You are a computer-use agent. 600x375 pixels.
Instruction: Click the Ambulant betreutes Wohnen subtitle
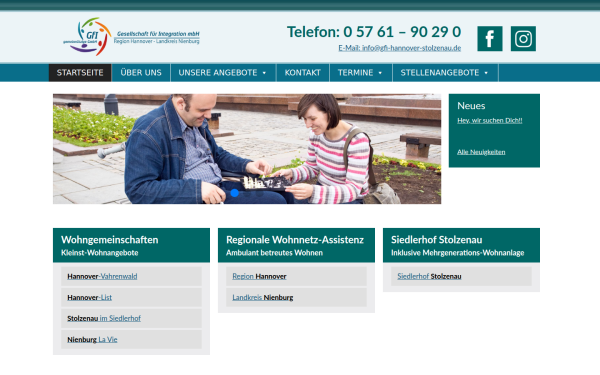274,253
